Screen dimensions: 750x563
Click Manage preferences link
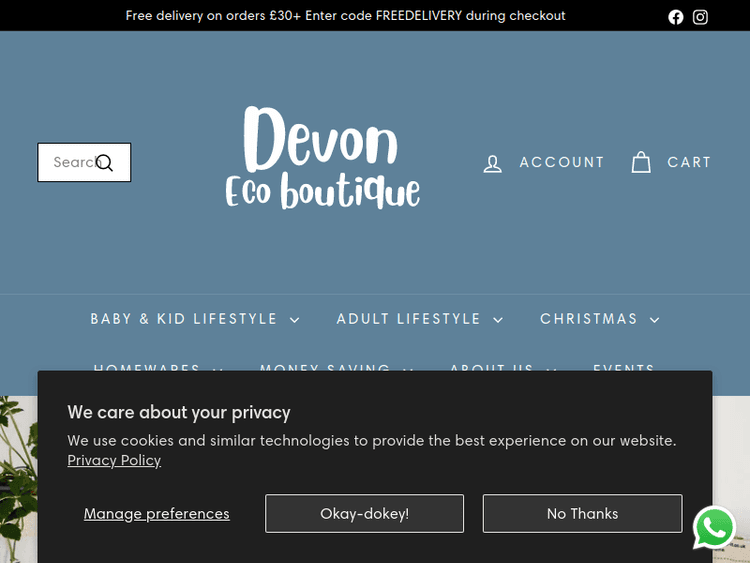[x=156, y=514]
